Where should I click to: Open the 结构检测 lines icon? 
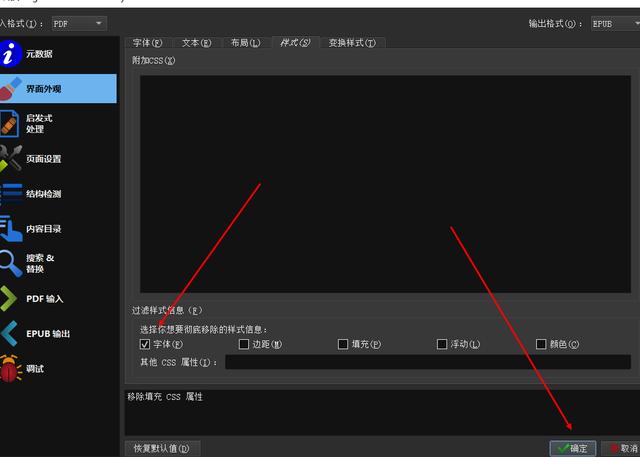pyautogui.click(x=11, y=193)
